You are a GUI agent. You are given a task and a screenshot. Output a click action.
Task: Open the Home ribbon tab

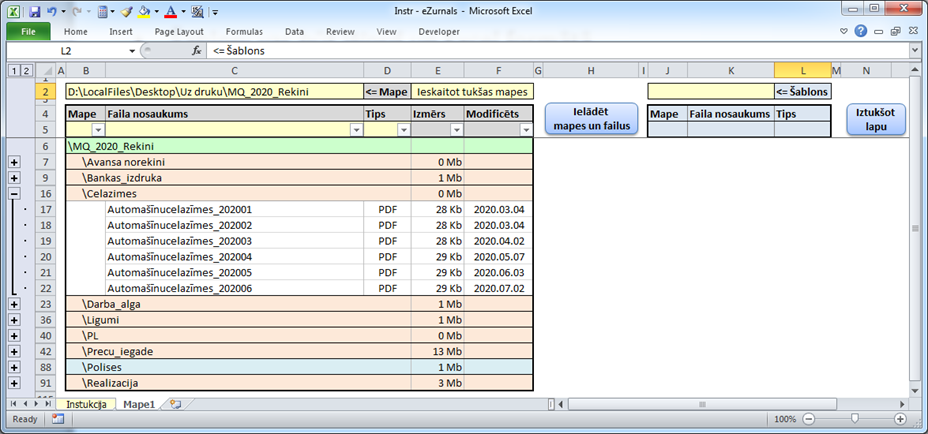coord(76,32)
